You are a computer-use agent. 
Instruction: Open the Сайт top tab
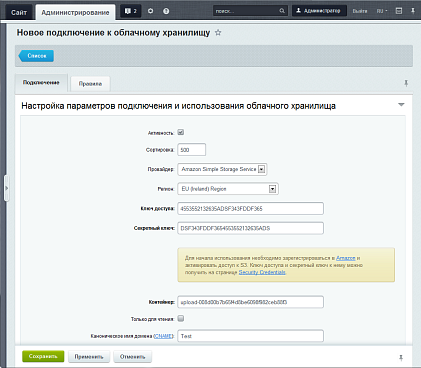(19, 12)
